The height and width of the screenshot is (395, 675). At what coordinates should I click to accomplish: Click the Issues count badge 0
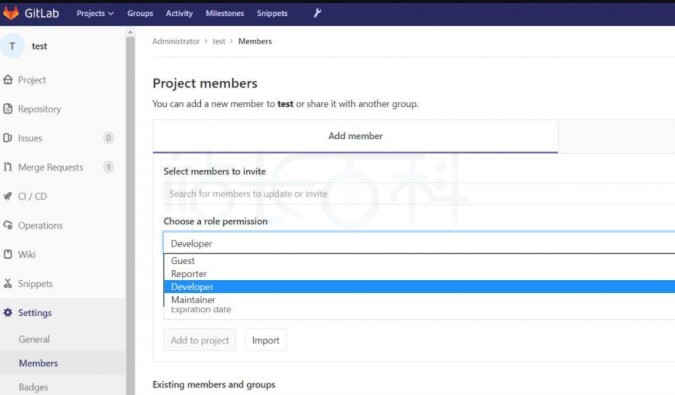coord(108,138)
